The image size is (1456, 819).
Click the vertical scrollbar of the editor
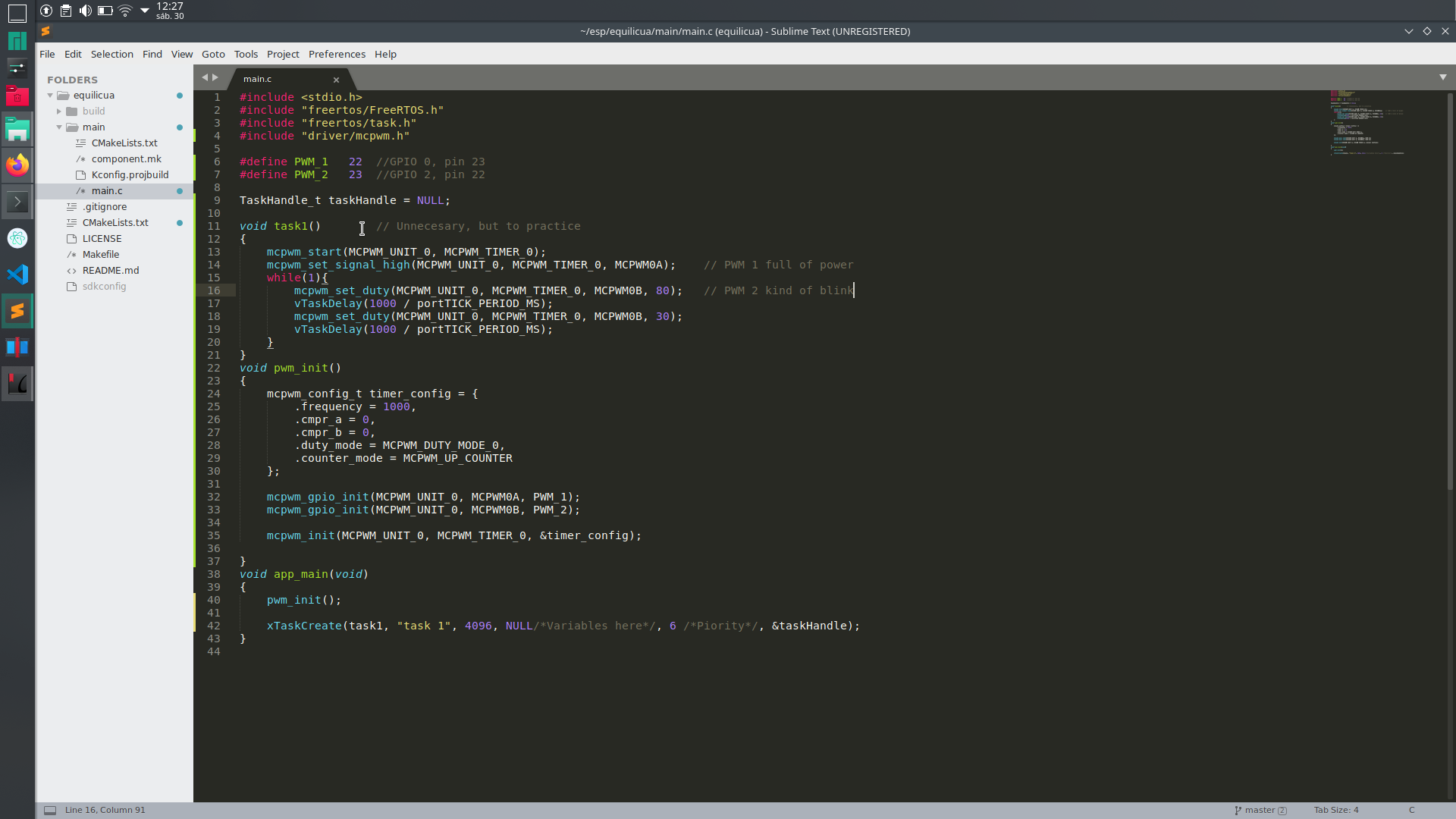pos(1450,288)
